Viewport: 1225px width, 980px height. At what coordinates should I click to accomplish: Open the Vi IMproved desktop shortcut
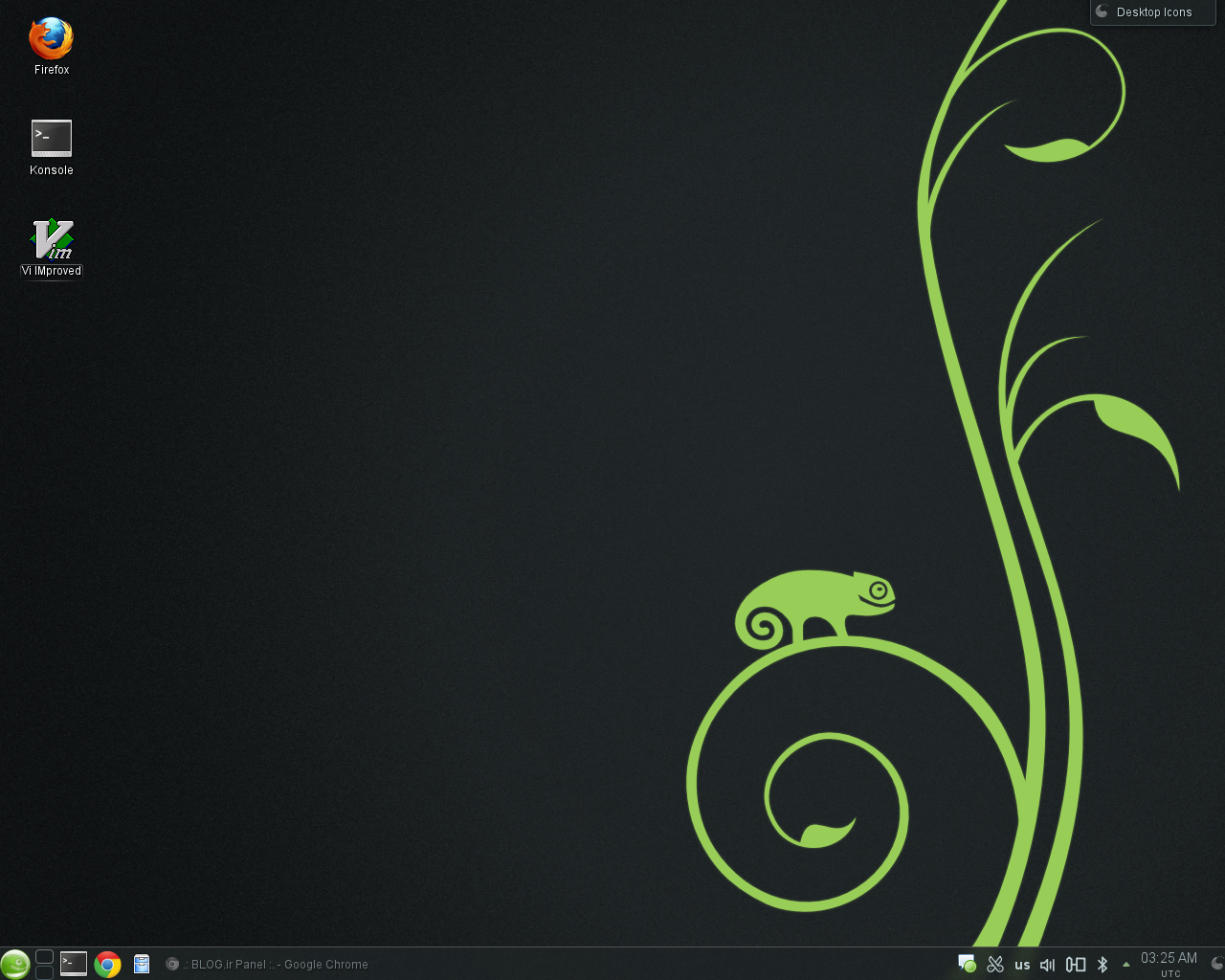tap(52, 240)
